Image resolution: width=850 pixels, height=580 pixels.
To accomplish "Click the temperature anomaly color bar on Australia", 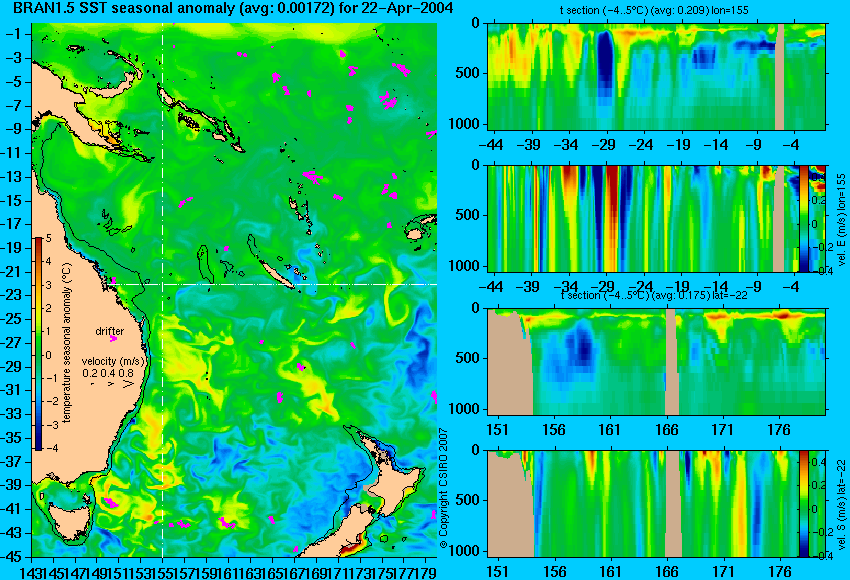I will [x=38, y=344].
